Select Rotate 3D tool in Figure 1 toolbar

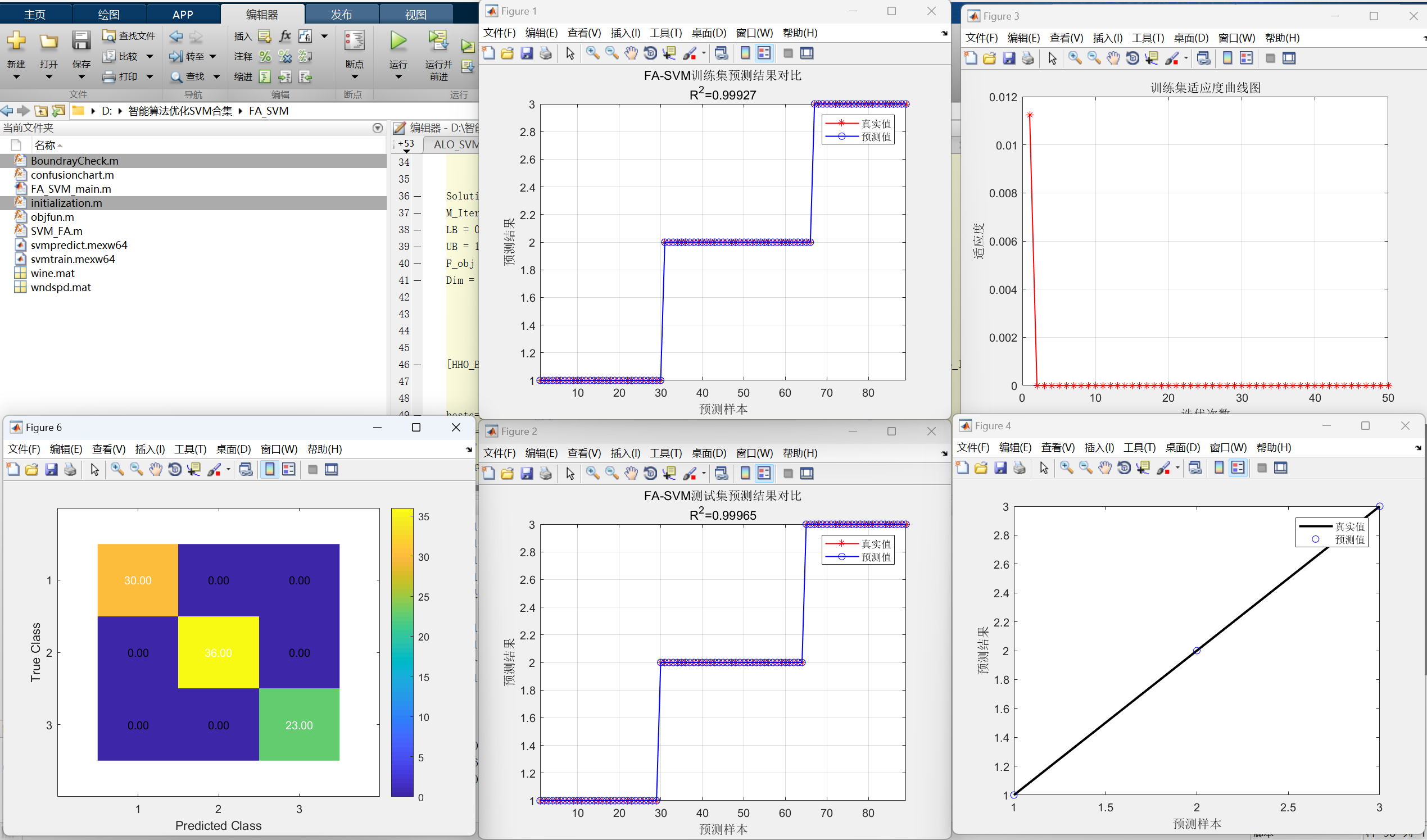point(651,53)
